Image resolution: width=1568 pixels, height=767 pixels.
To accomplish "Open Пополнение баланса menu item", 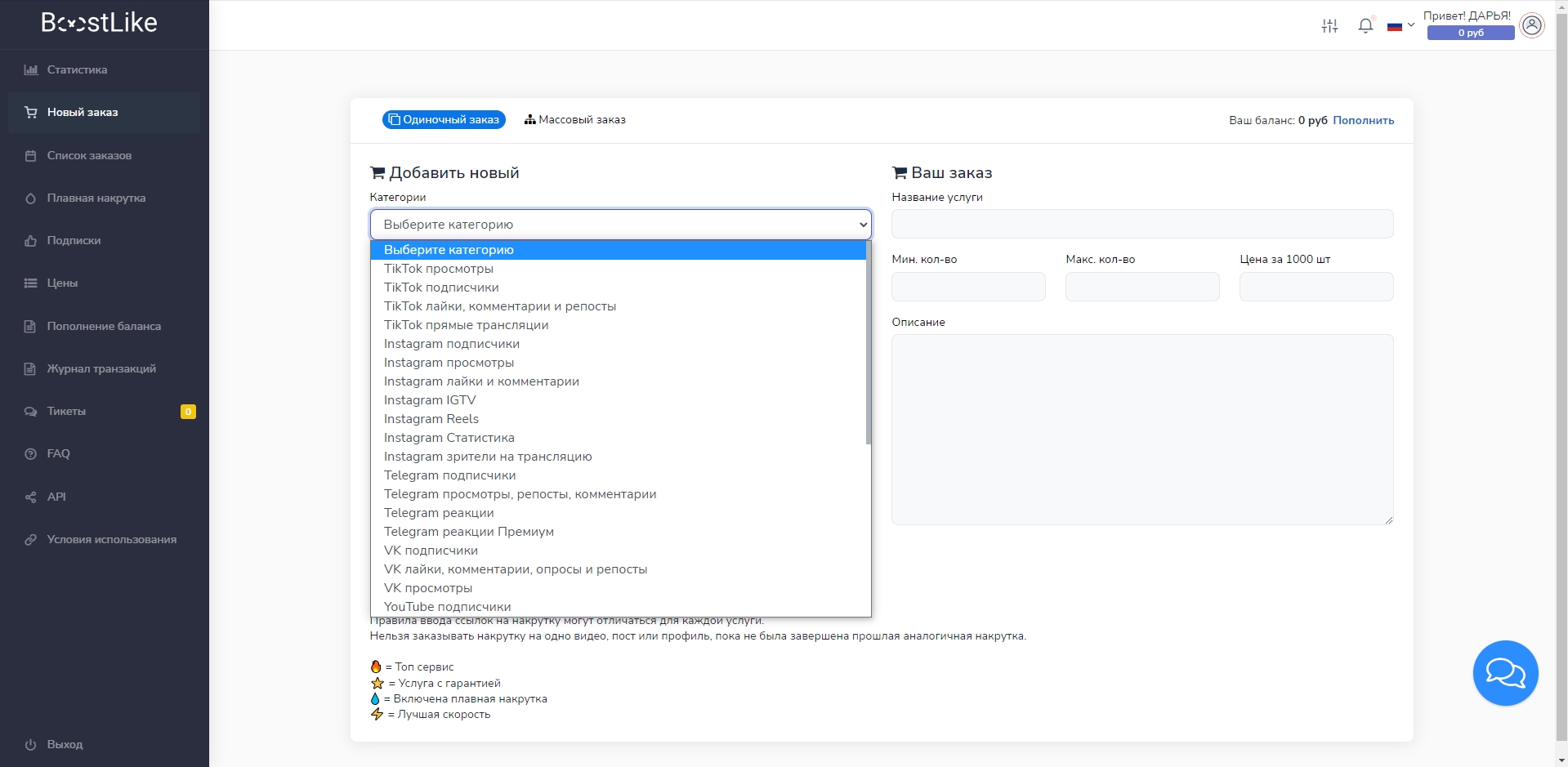I will click(104, 326).
